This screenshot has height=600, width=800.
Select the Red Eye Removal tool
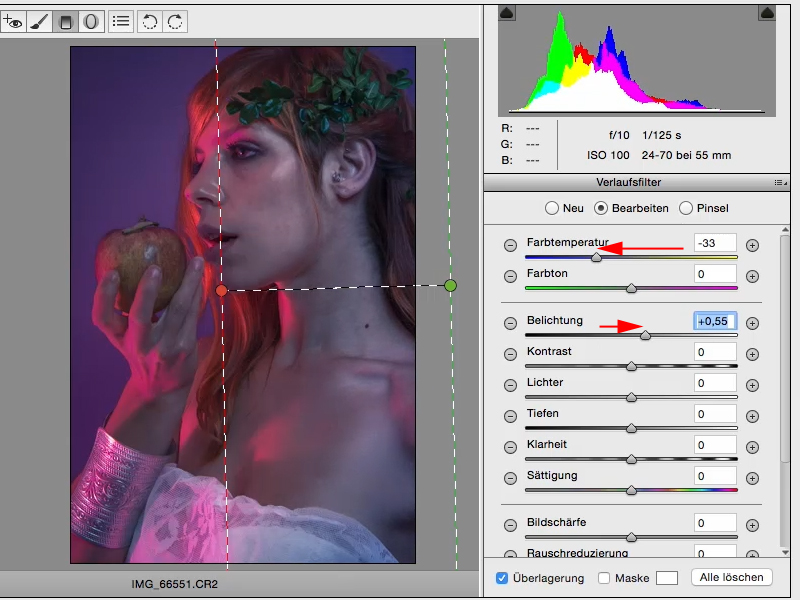[13, 21]
